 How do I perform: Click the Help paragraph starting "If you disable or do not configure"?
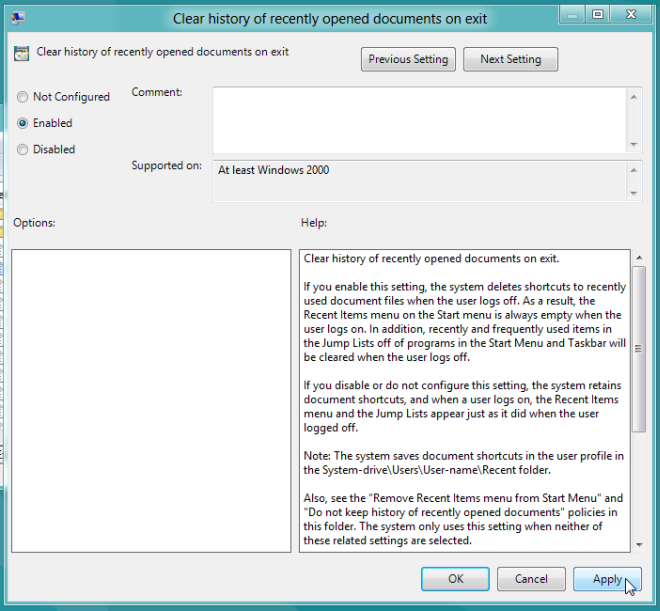point(462,406)
